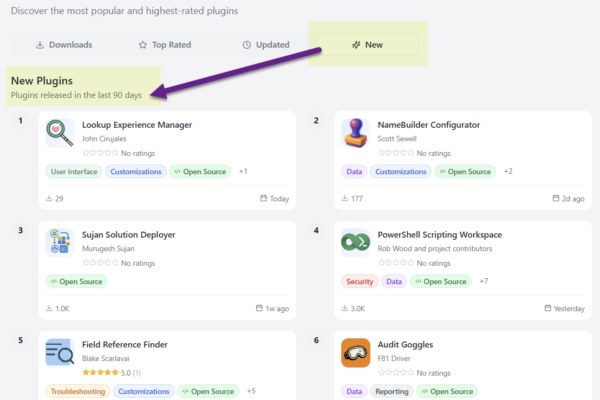Open the Lookup Experience Manager title link

[137, 125]
